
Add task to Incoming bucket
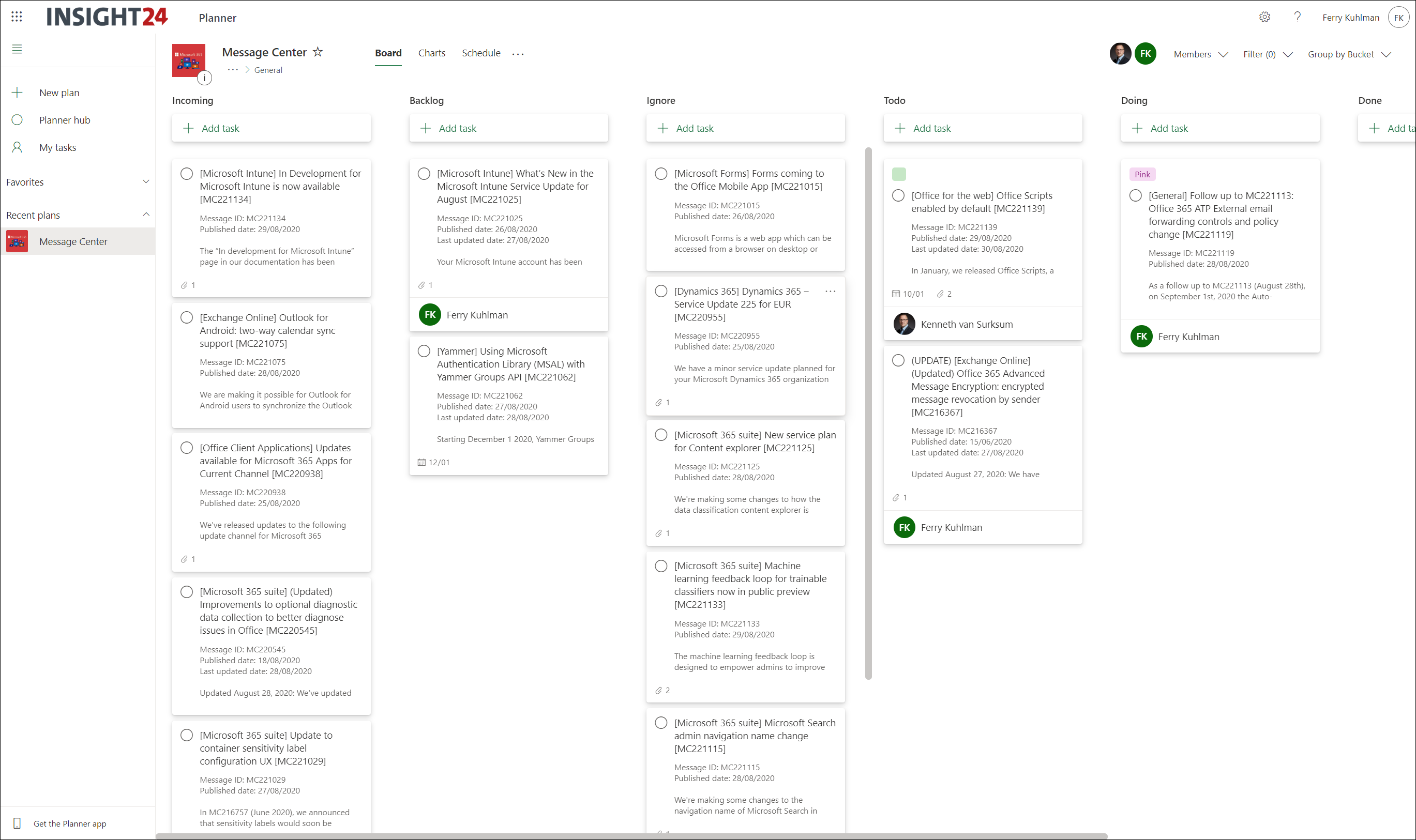point(271,128)
